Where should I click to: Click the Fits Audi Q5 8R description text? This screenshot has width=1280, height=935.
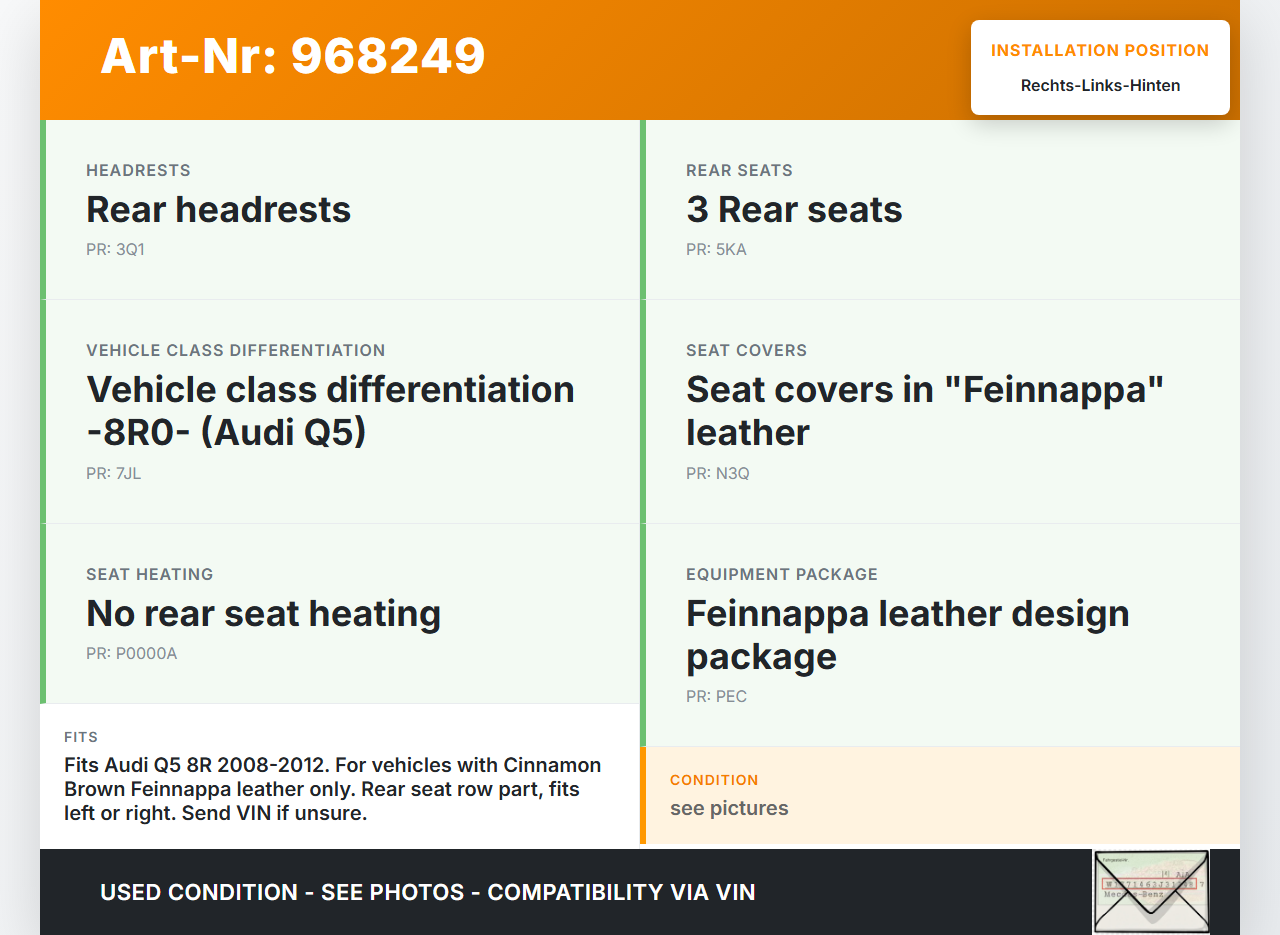332,789
